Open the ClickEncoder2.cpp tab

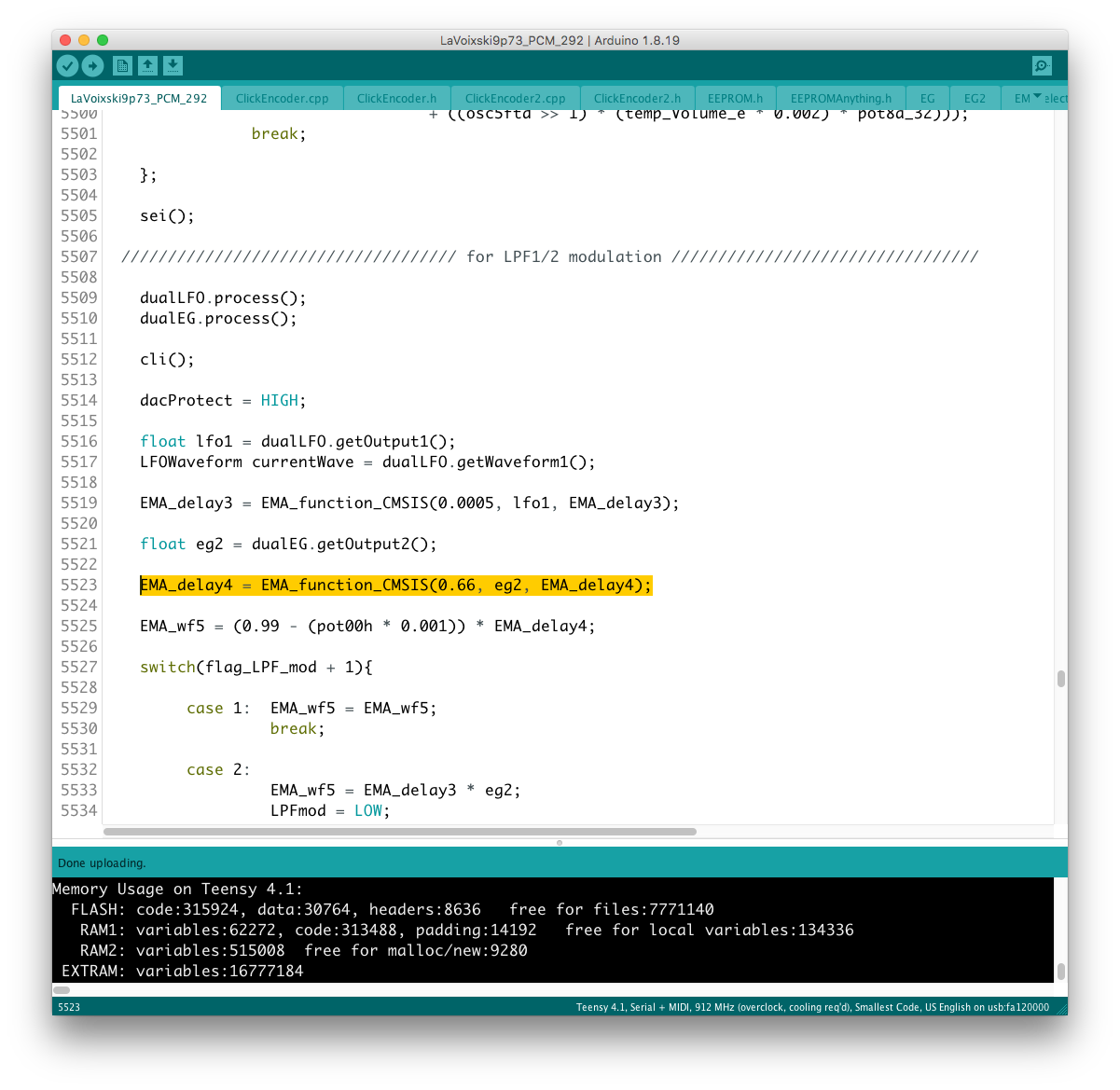click(x=515, y=98)
